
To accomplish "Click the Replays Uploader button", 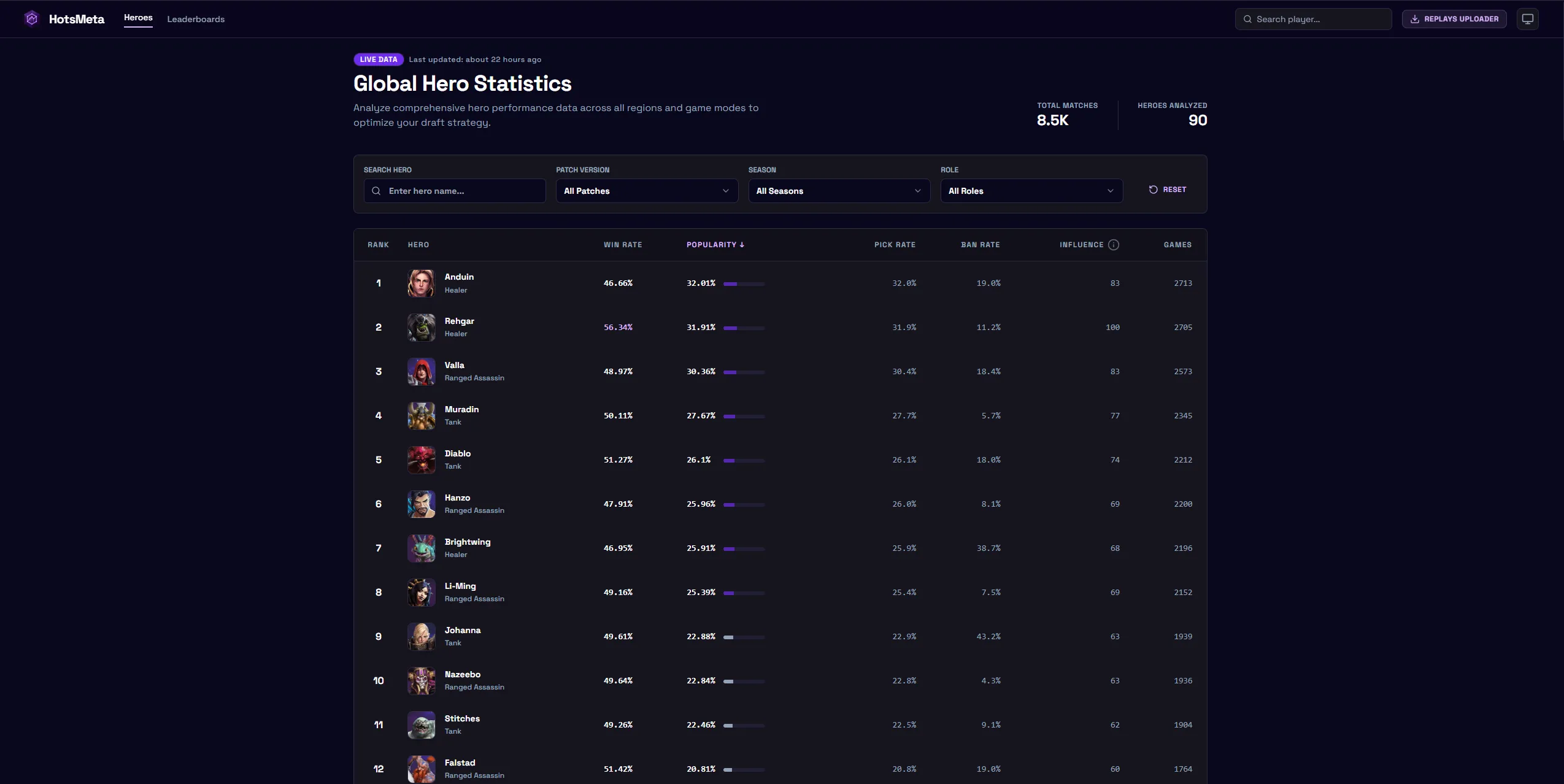I will 1454,19.
